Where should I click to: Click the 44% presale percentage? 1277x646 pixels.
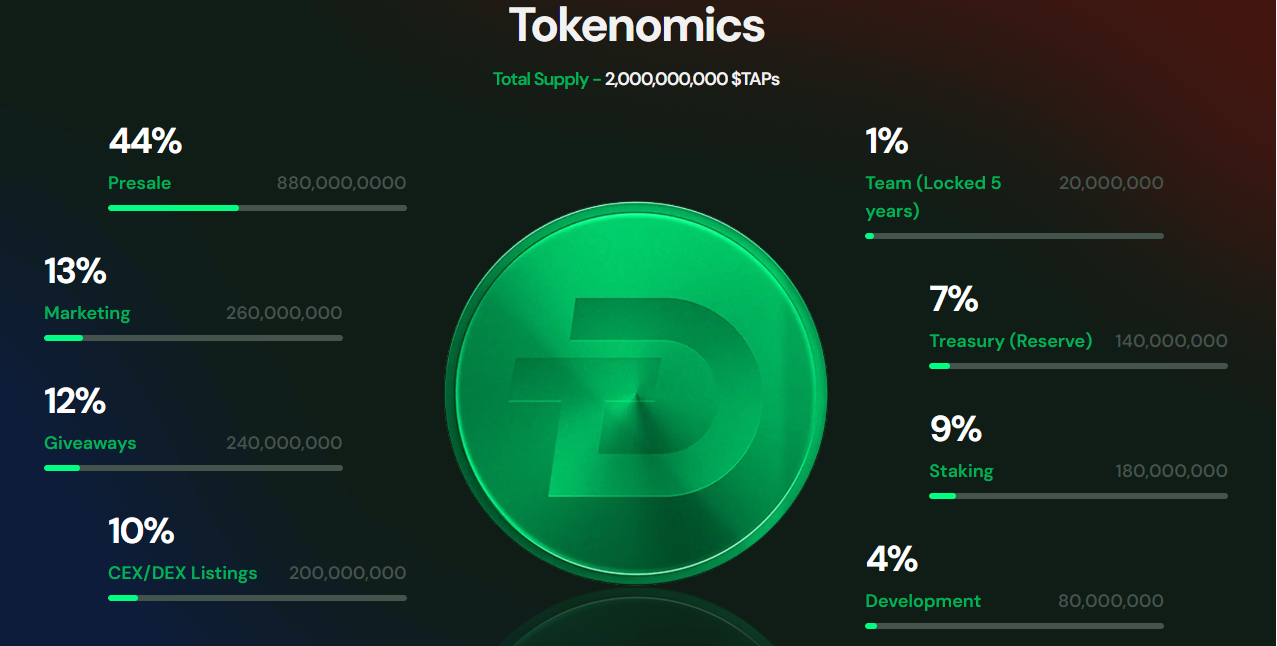(145, 141)
